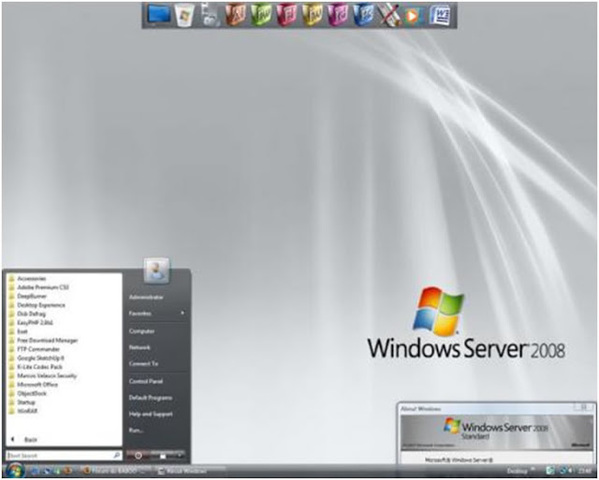The width and height of the screenshot is (599, 480).
Task: Launch Adobe InDesign from the dock
Action: click(337, 16)
